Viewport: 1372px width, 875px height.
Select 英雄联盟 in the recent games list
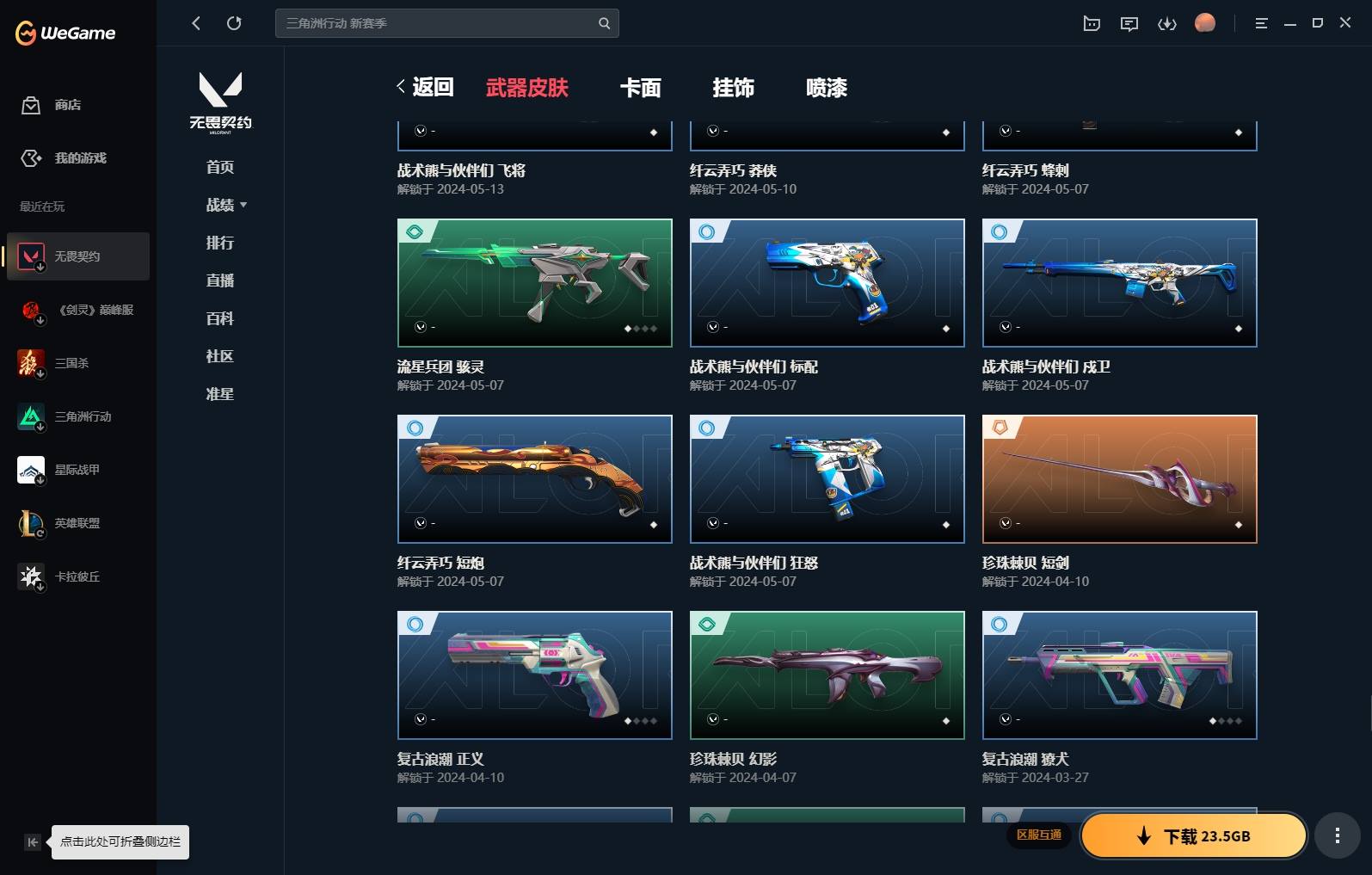[x=78, y=523]
